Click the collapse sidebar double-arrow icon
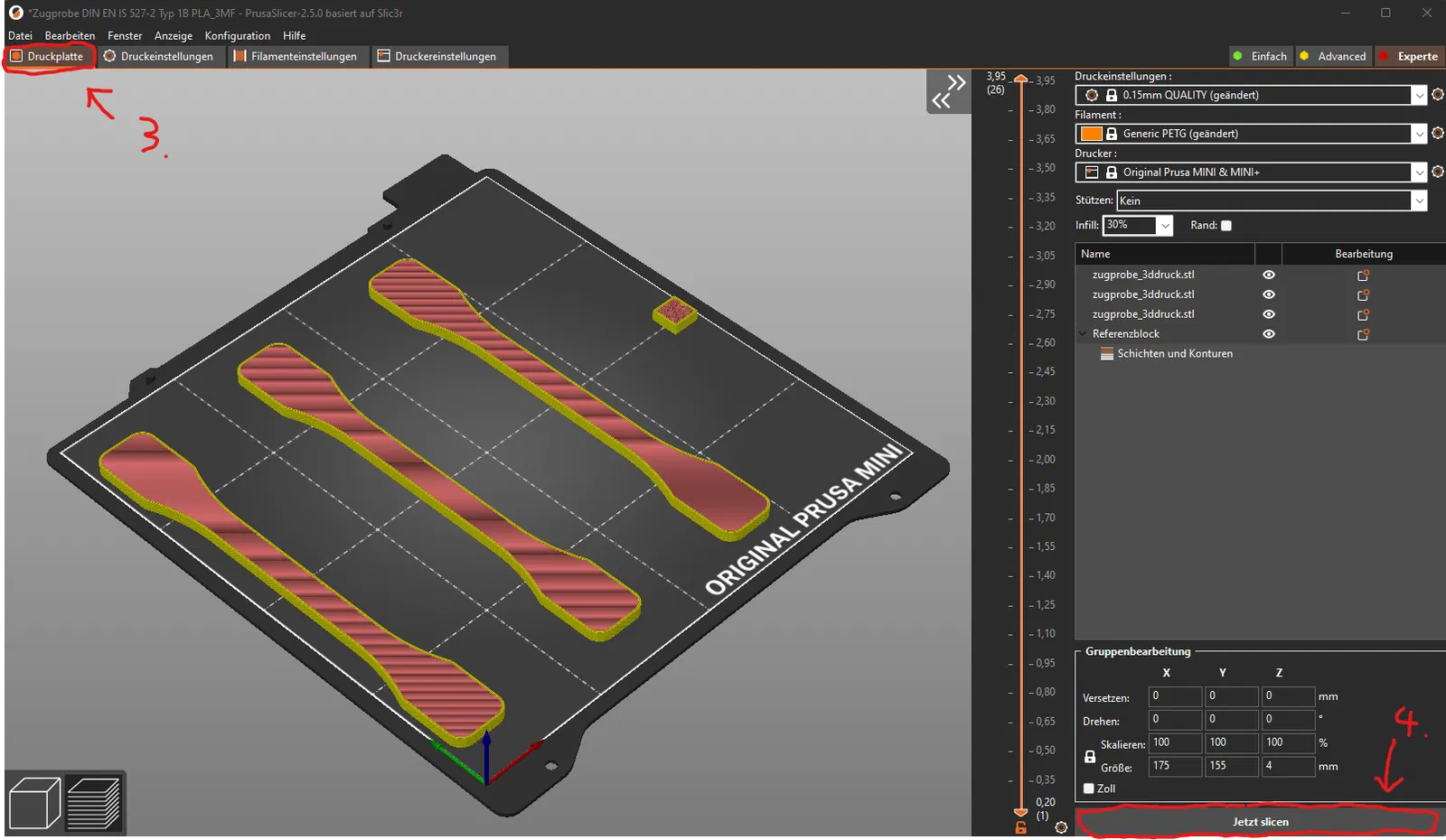The image size is (1446, 840). tap(949, 91)
